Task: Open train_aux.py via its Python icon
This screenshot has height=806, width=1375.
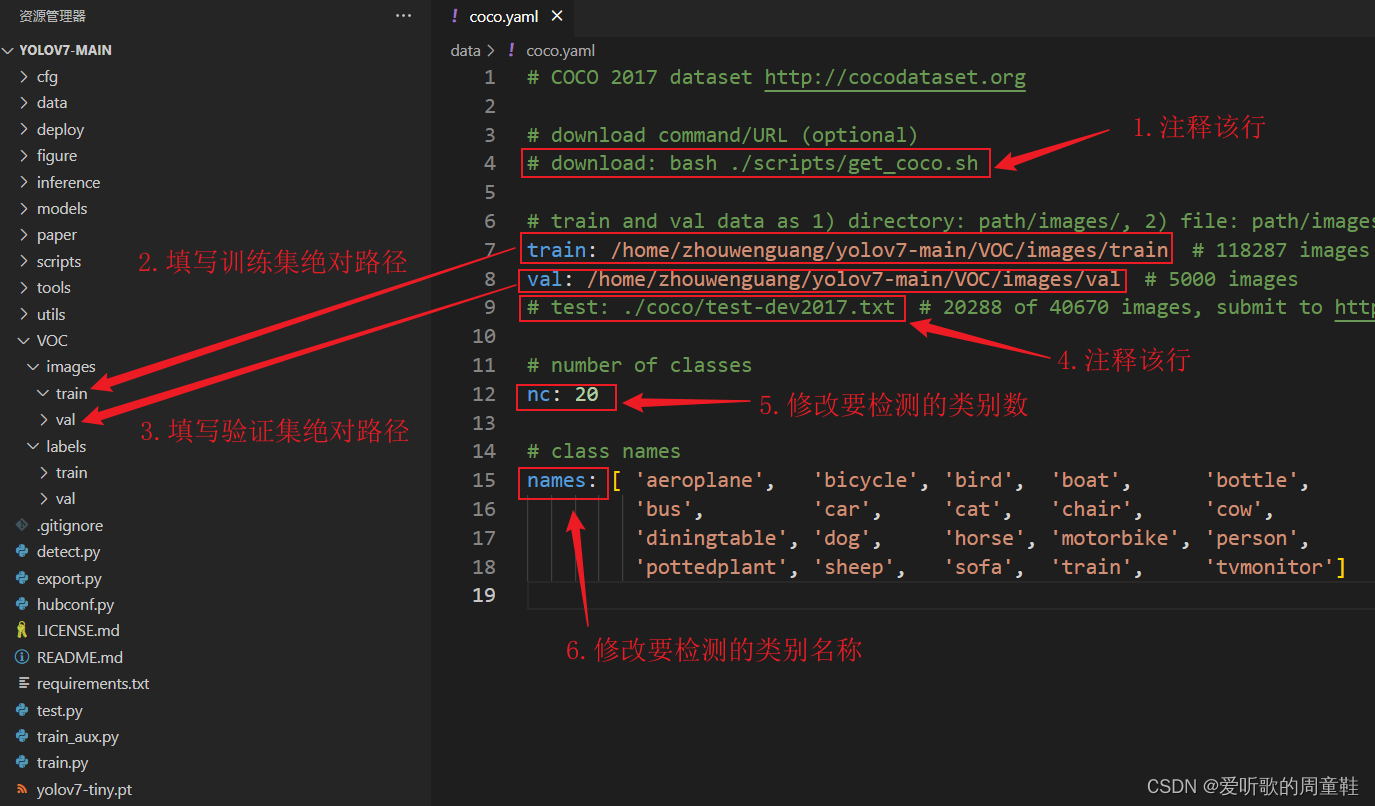Action: [23, 737]
